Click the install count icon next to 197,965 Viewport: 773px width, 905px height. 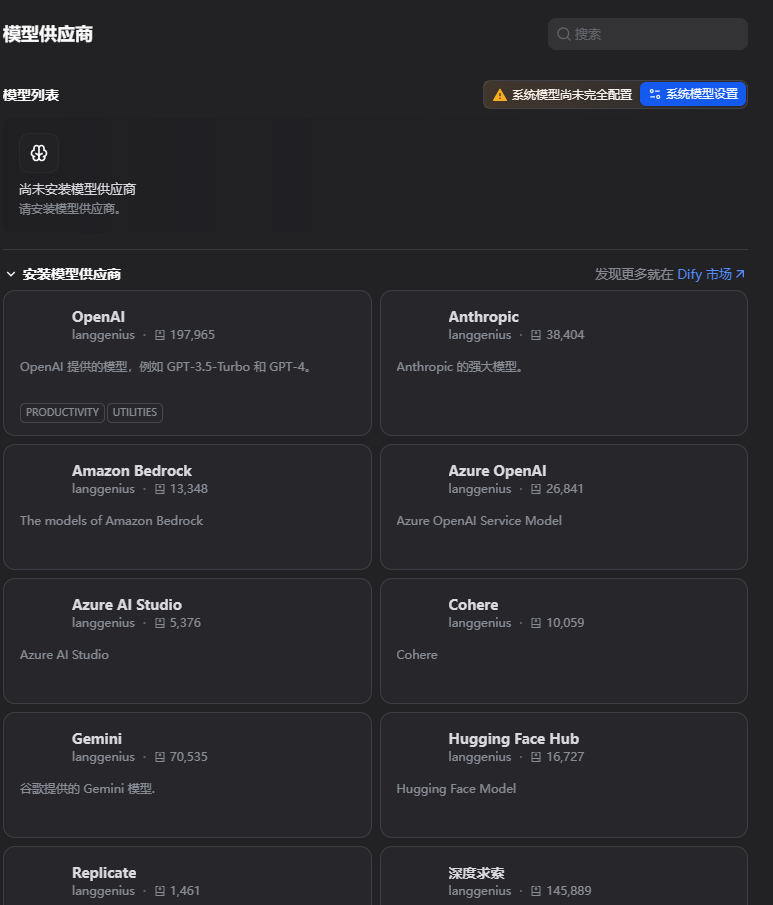160,335
